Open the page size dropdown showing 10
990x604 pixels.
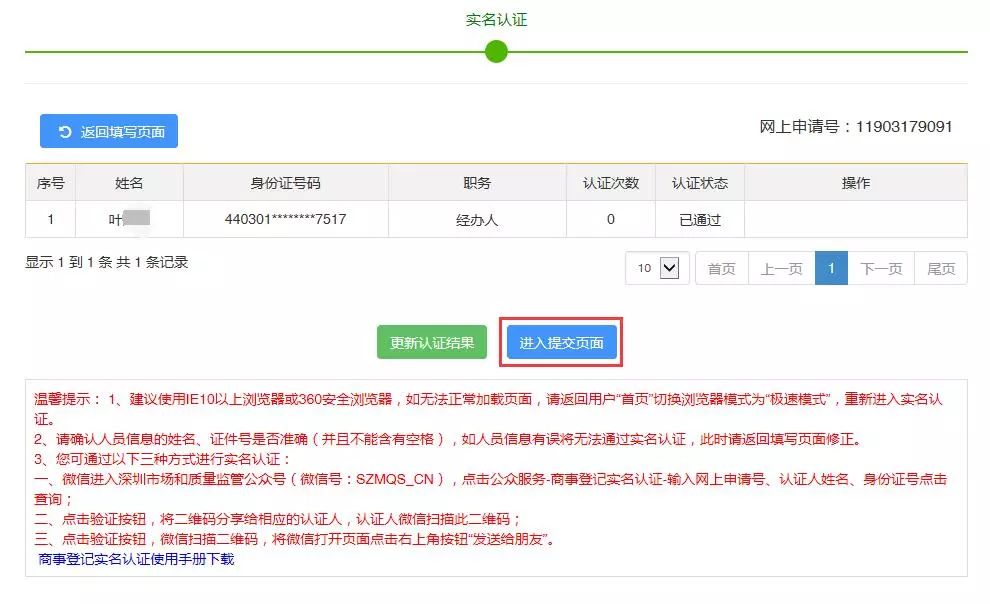[x=658, y=268]
